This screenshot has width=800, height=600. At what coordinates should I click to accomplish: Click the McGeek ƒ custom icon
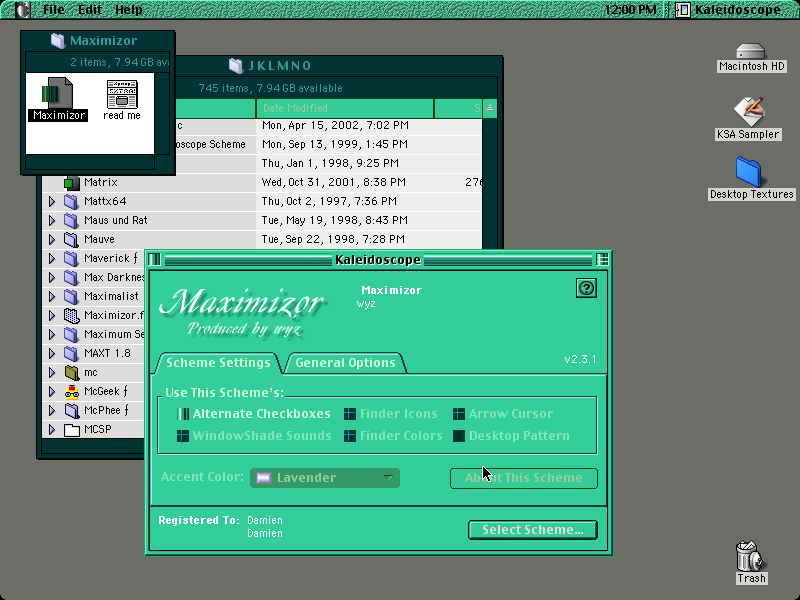(x=71, y=391)
